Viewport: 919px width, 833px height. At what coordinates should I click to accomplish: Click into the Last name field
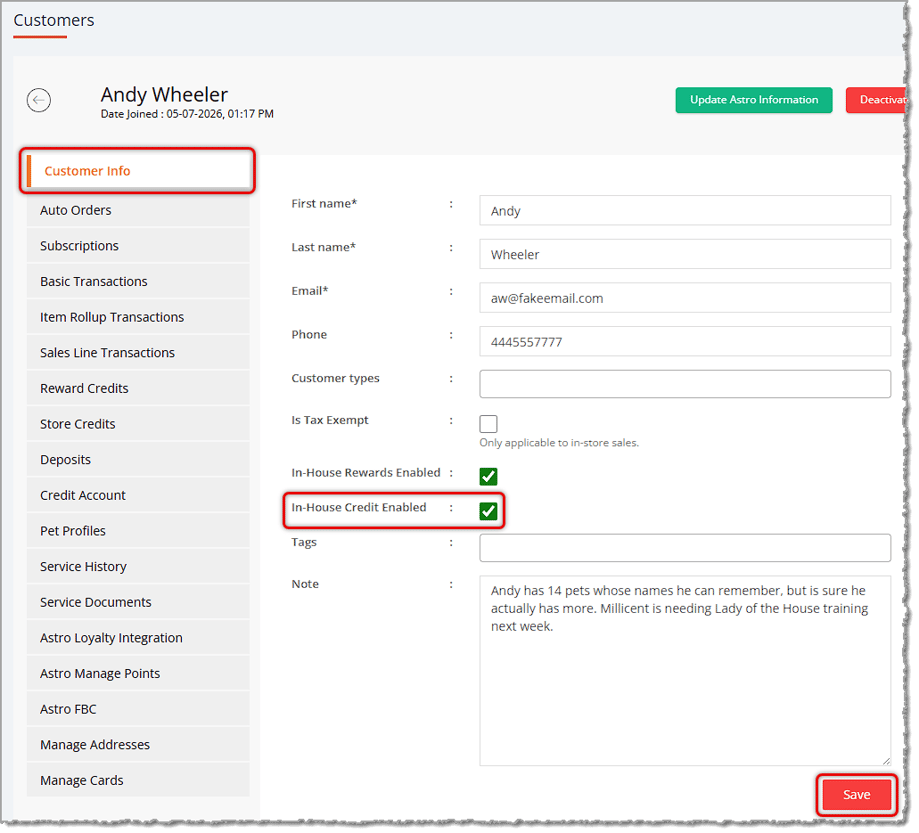[685, 254]
